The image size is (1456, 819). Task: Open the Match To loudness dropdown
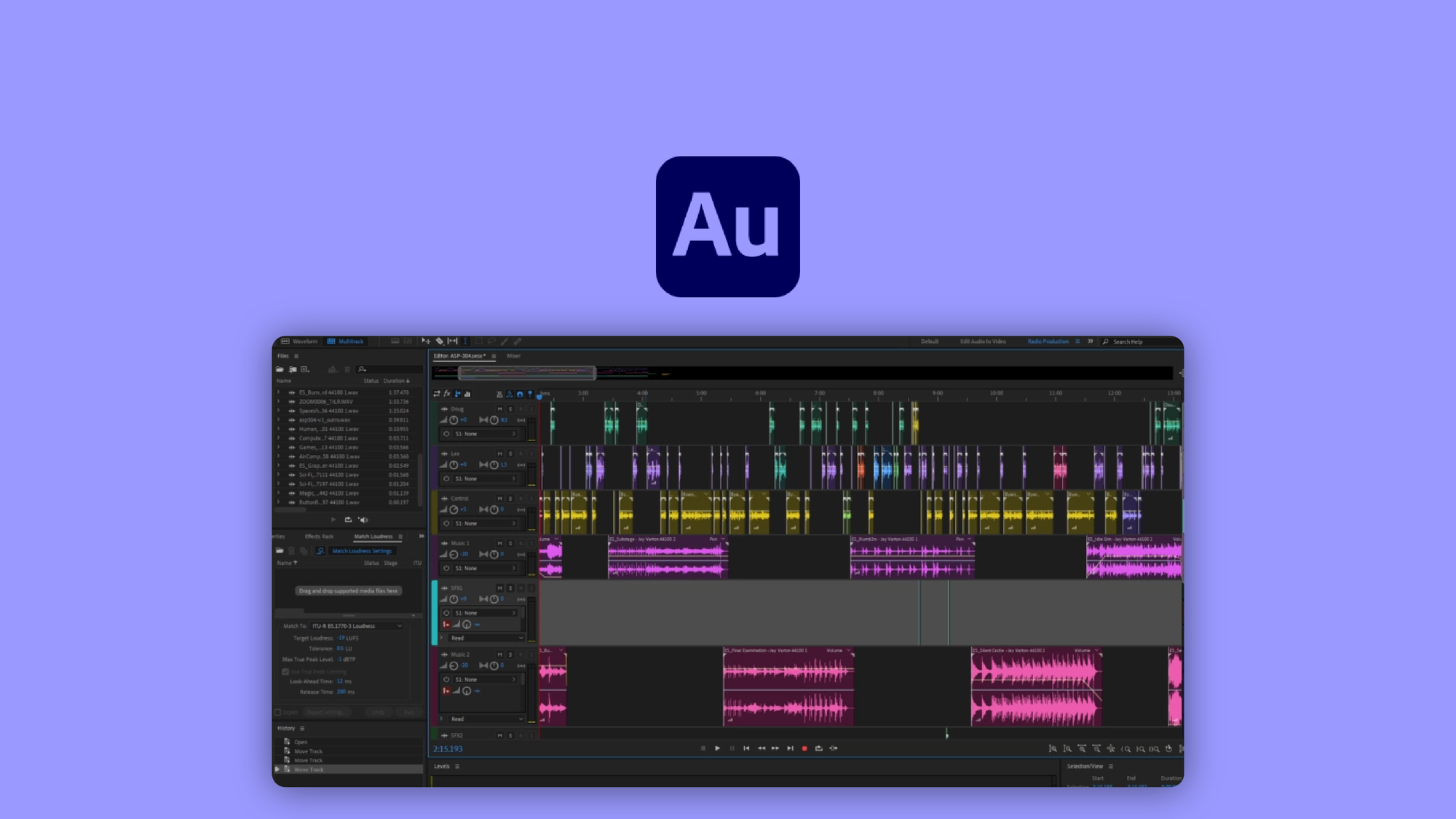(x=357, y=625)
